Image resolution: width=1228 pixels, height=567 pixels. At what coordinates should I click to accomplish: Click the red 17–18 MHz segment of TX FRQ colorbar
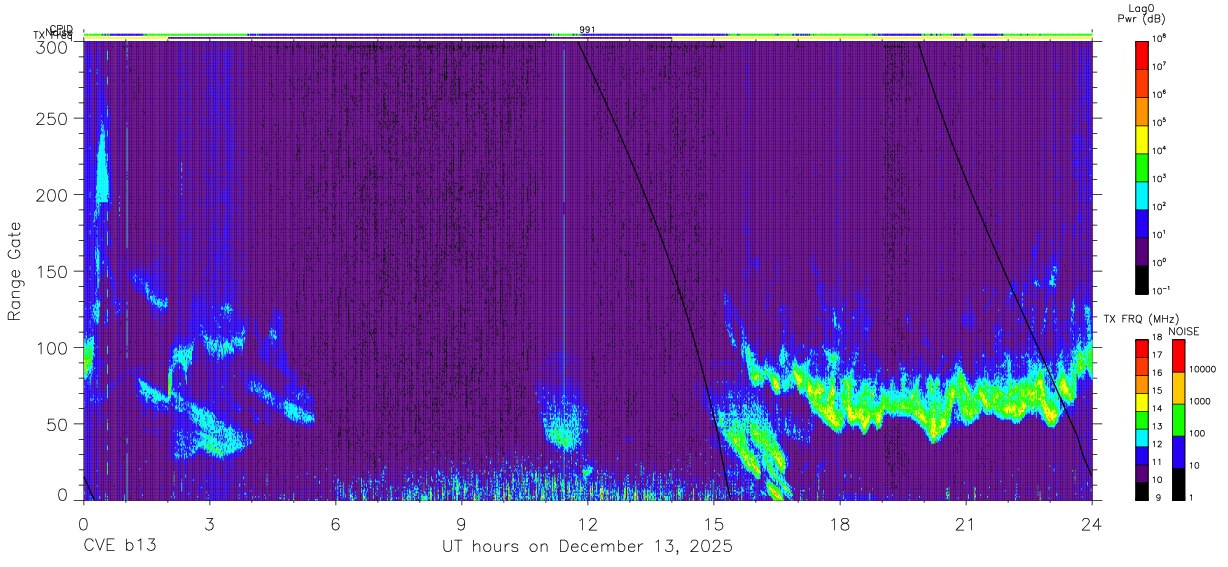(x=1141, y=349)
